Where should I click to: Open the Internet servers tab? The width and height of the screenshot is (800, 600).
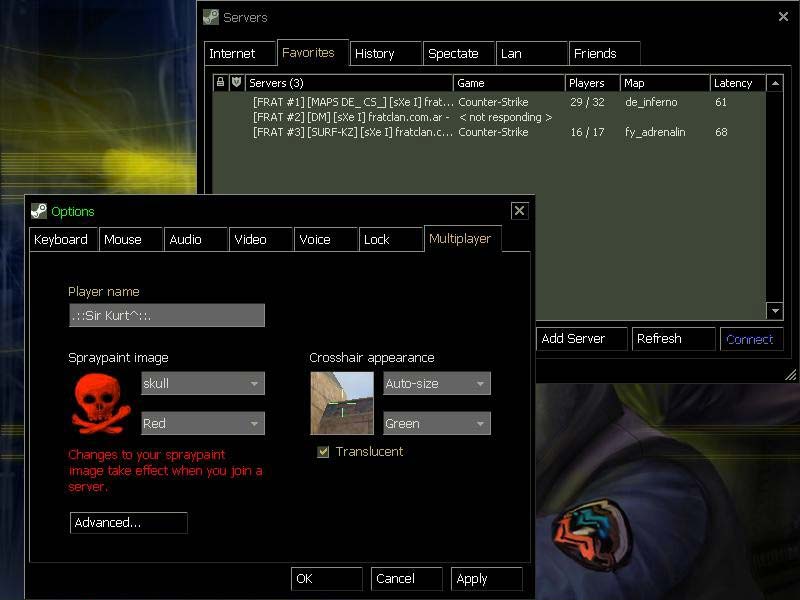[x=233, y=54]
